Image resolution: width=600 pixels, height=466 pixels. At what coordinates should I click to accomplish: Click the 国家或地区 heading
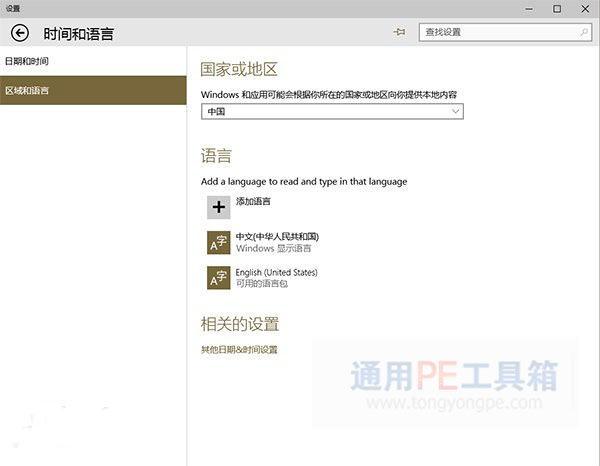click(x=239, y=69)
